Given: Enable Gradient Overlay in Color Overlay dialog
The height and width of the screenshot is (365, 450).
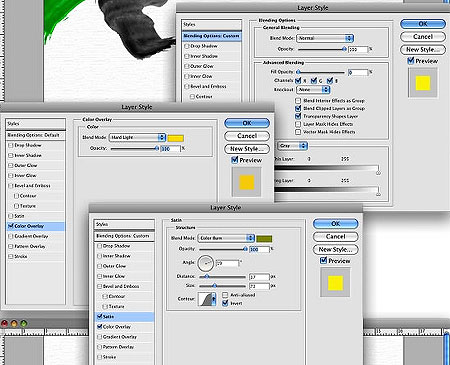Looking at the screenshot, I should (10, 236).
